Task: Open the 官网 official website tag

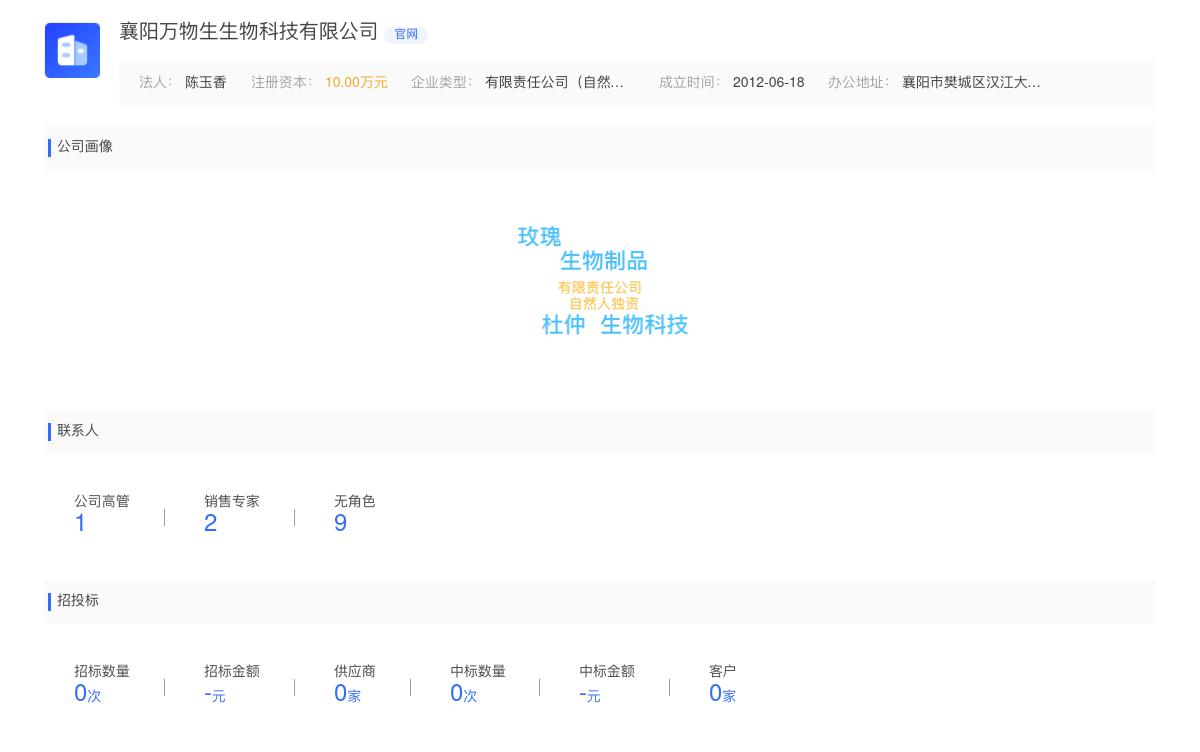Action: click(x=406, y=34)
